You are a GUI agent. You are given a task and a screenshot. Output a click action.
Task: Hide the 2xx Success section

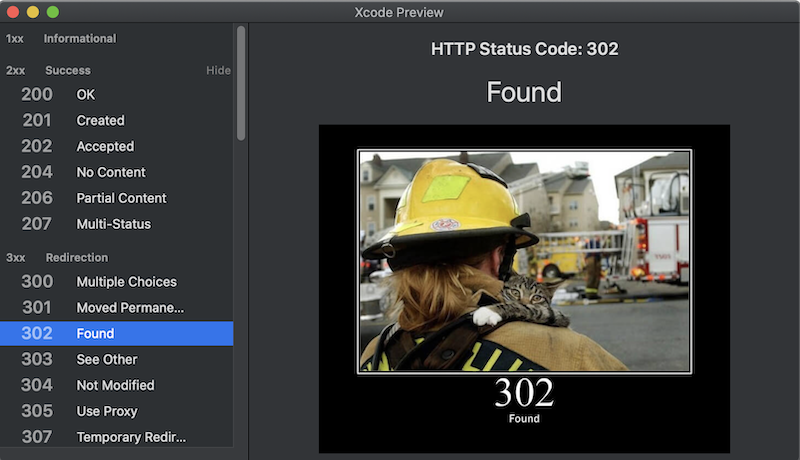218,71
